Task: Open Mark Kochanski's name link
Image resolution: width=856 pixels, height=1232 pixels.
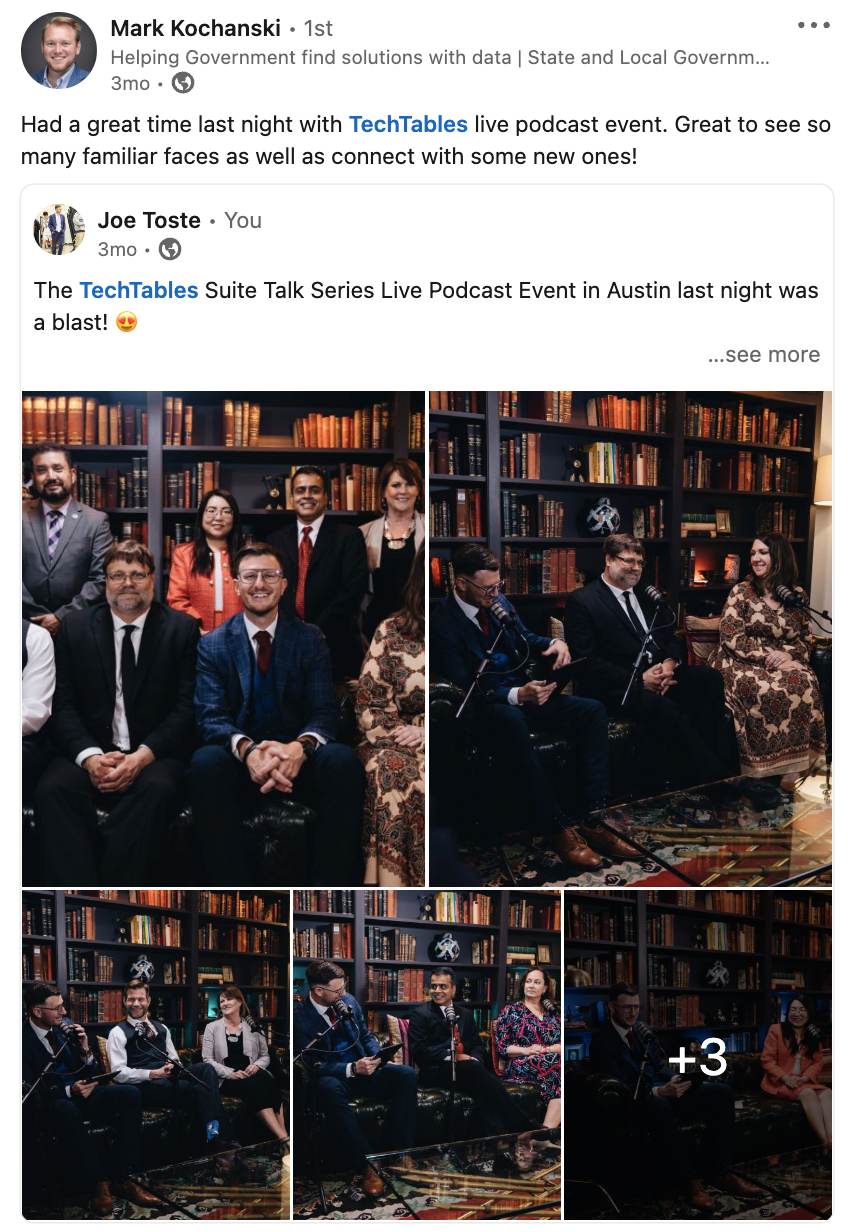Action: point(196,28)
